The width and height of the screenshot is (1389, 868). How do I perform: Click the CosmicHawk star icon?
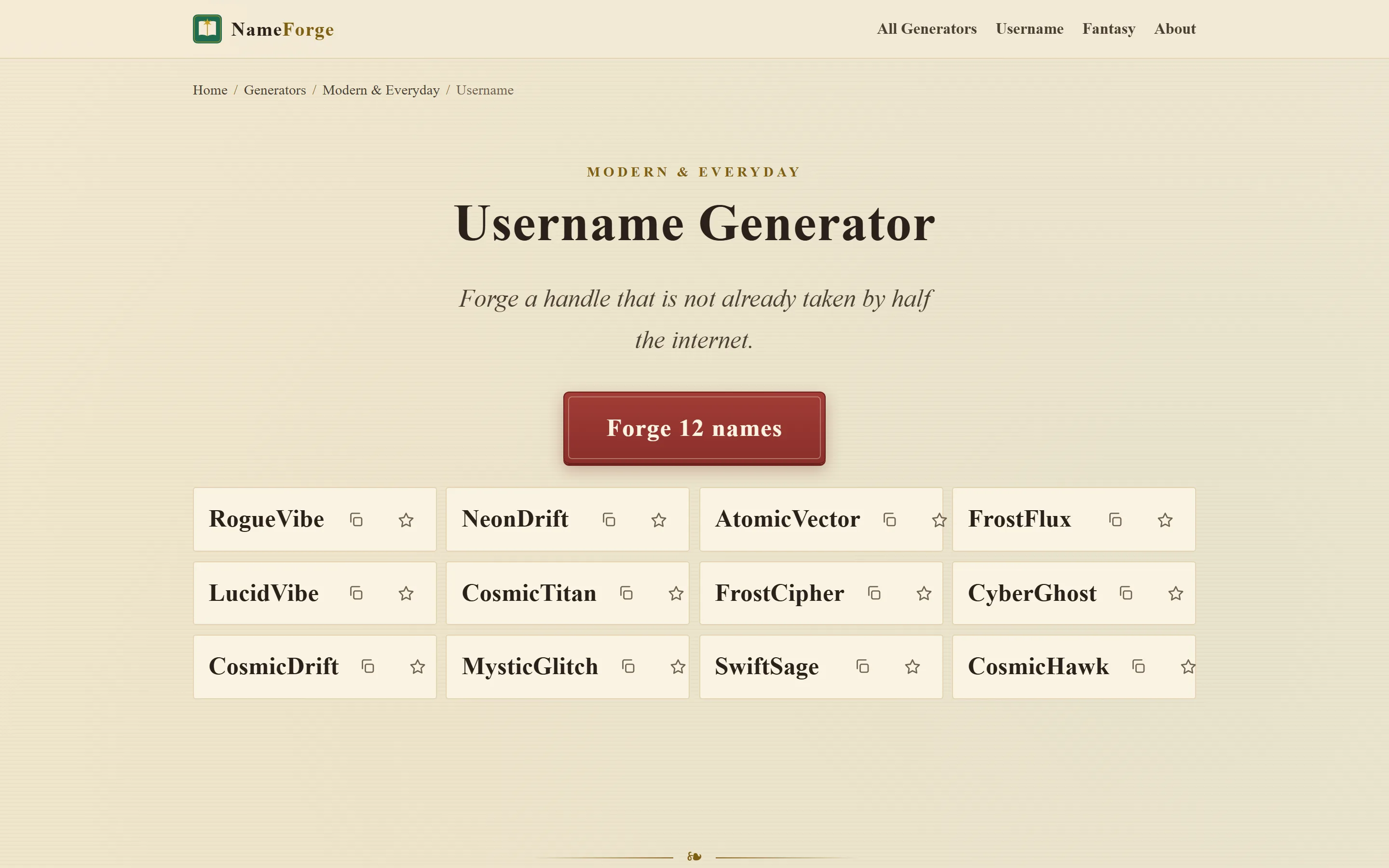(1188, 666)
